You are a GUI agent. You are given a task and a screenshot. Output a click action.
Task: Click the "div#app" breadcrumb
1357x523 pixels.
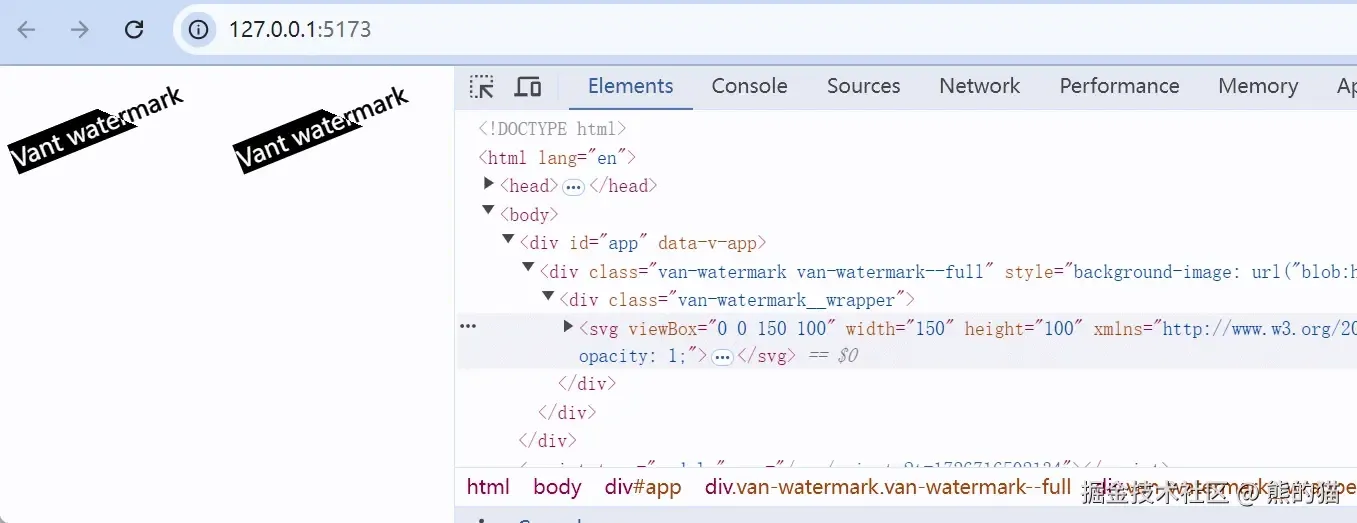[x=643, y=488]
